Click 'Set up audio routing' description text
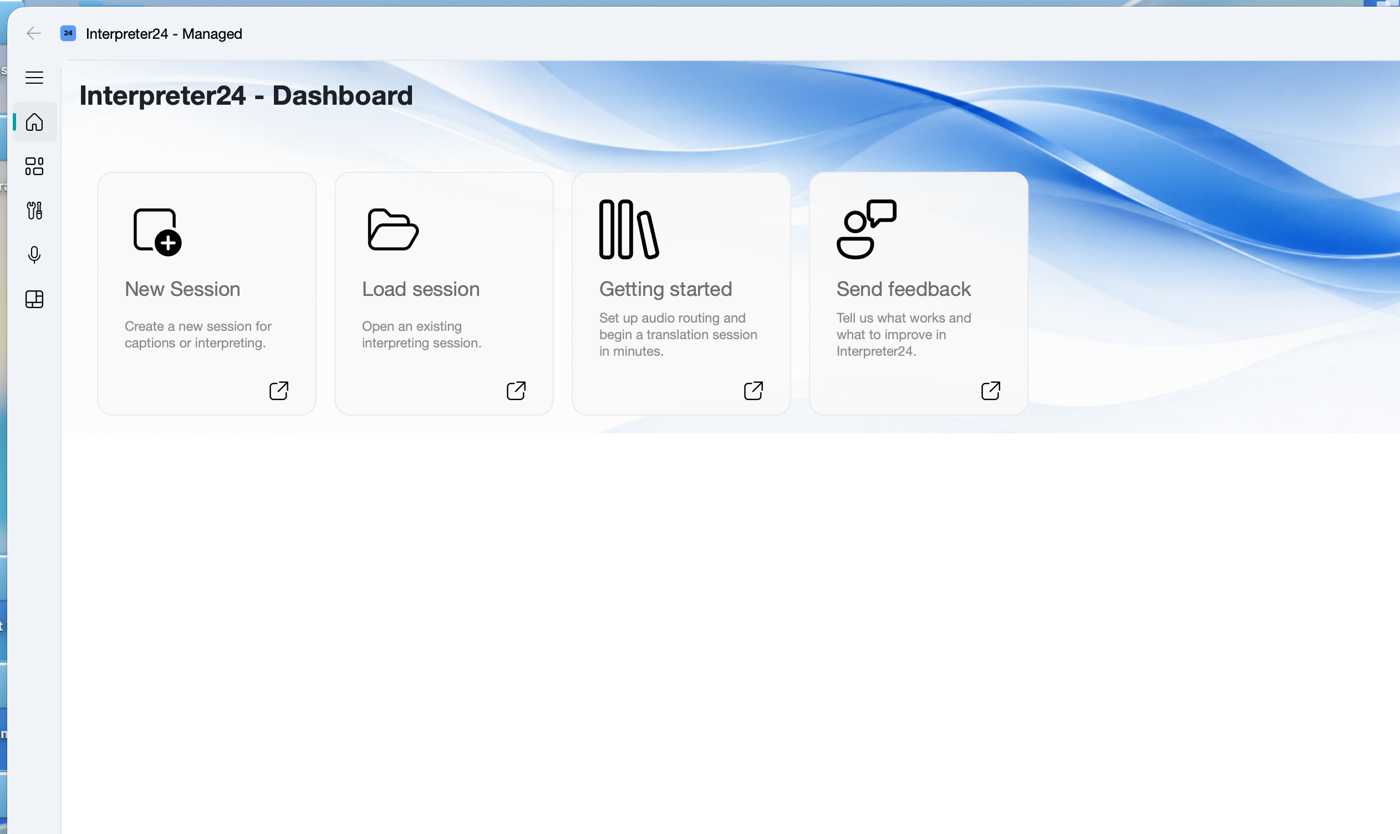Image resolution: width=1400 pixels, height=834 pixels. pyautogui.click(x=678, y=335)
